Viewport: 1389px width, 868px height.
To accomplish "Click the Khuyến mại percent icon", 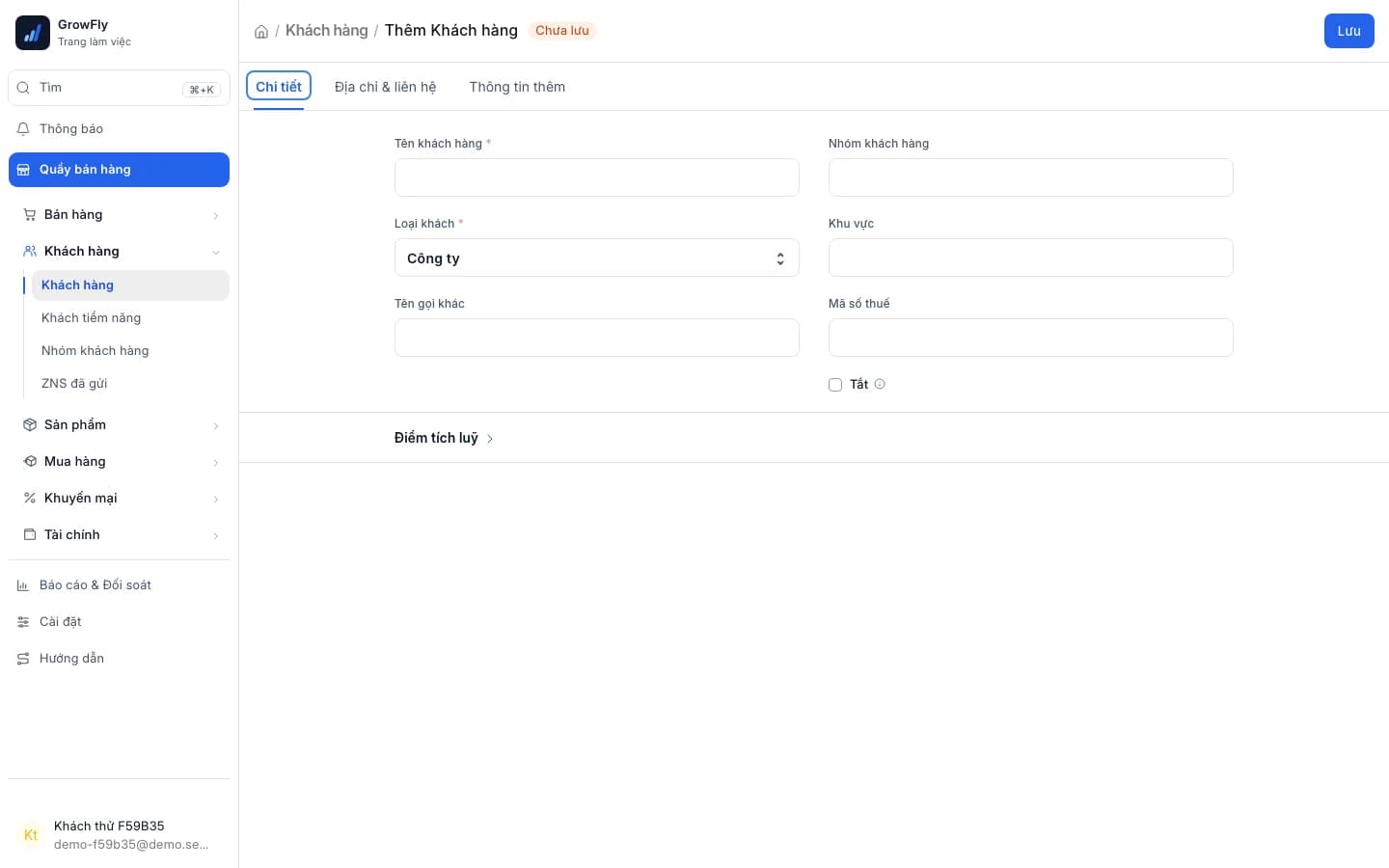I will [30, 499].
